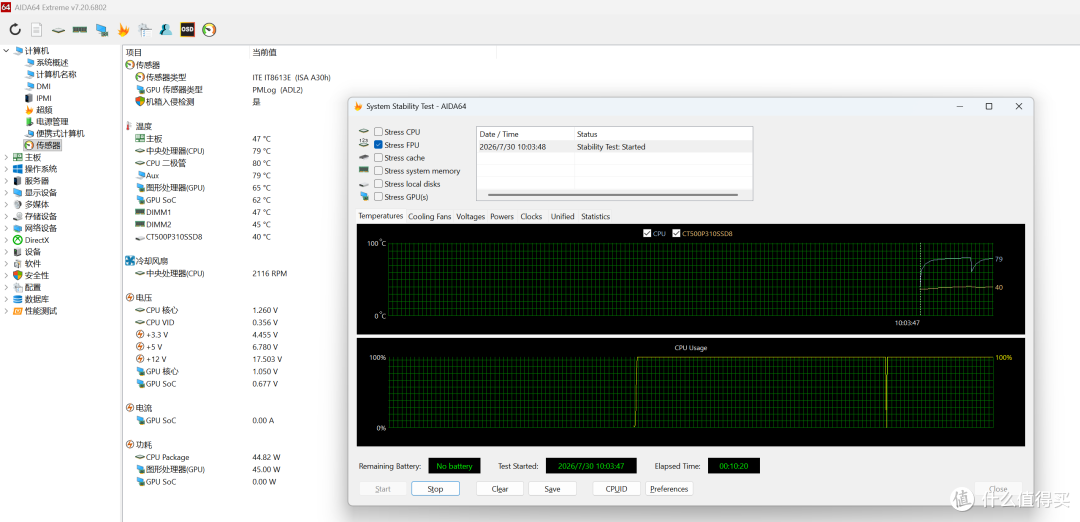Enable the Stress CPU checkbox
Image resolution: width=1080 pixels, height=522 pixels.
click(x=378, y=132)
